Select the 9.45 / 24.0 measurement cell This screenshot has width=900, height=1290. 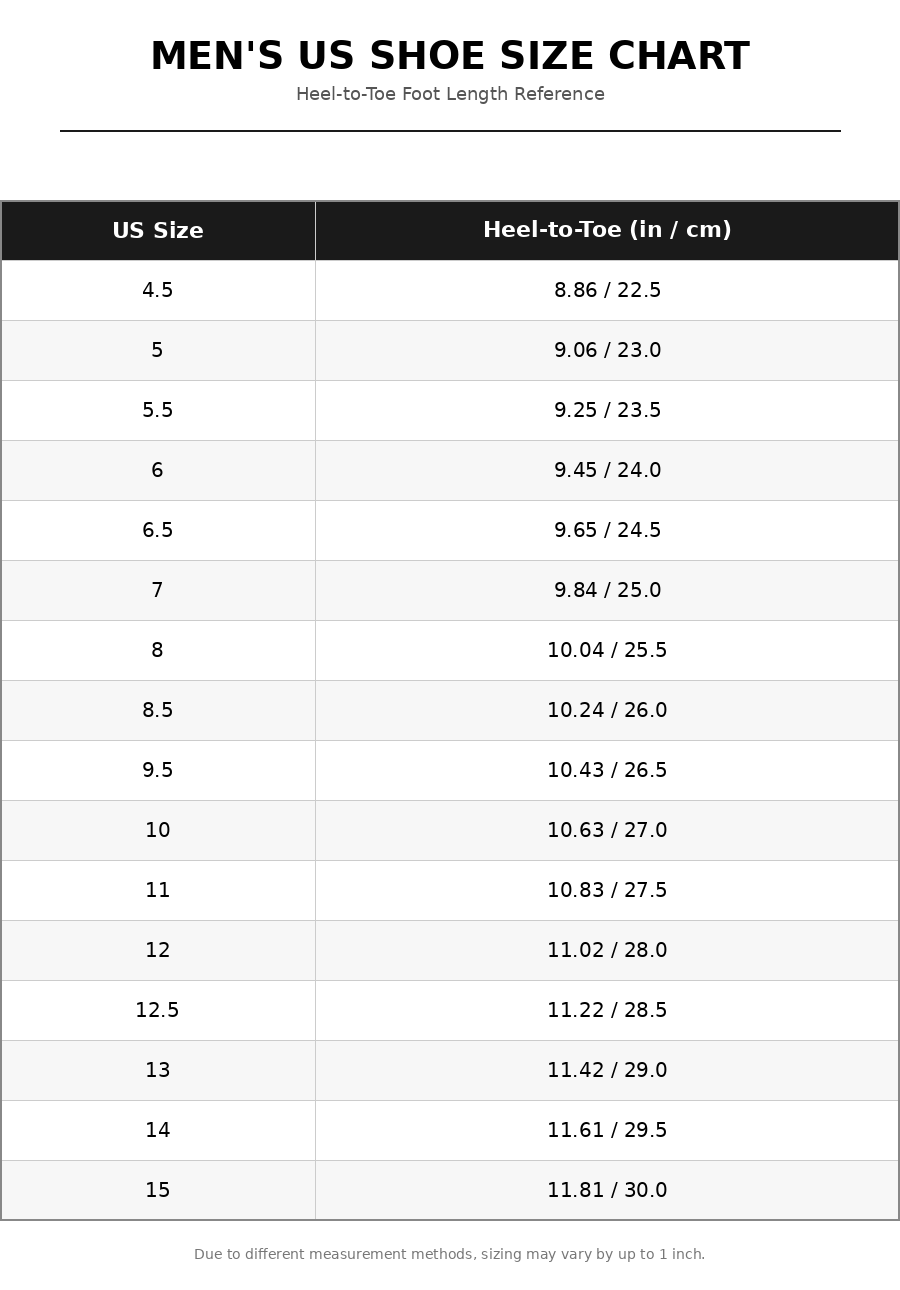point(607,471)
